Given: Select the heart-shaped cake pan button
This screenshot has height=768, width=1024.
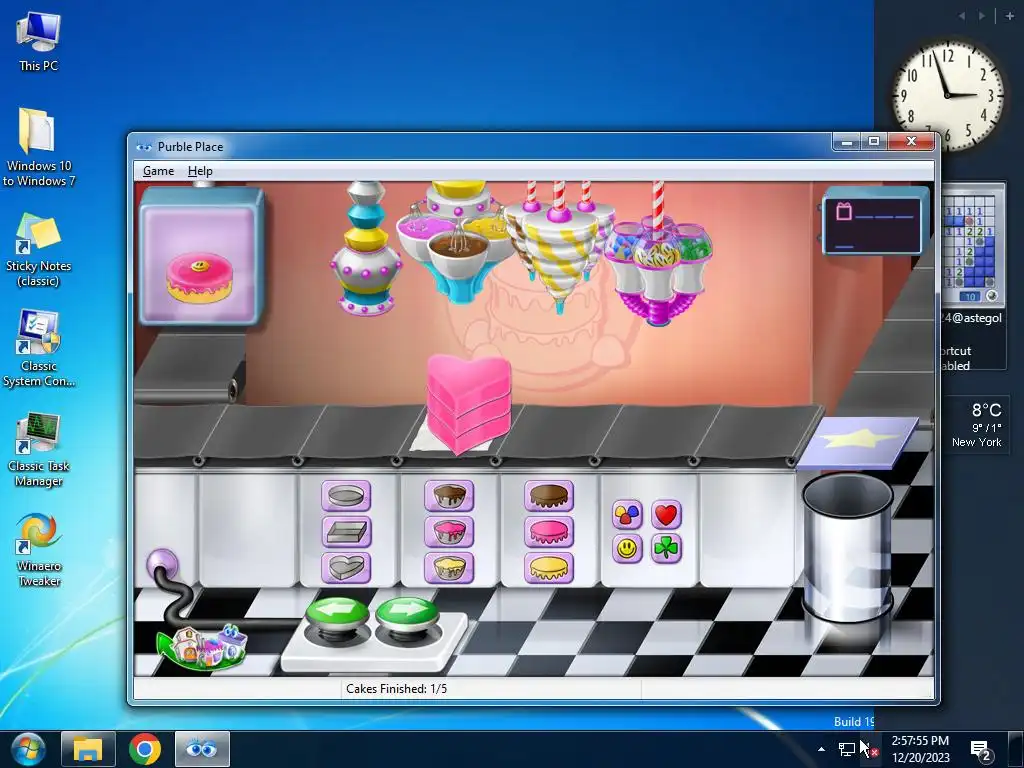Looking at the screenshot, I should (x=346, y=568).
